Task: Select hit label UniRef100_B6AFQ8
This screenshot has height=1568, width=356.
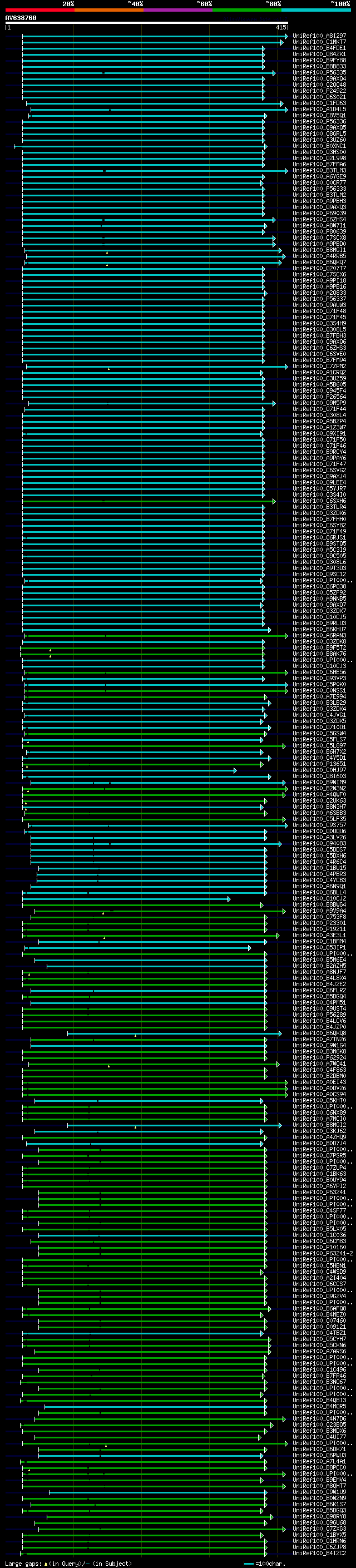Action: (x=319, y=1308)
